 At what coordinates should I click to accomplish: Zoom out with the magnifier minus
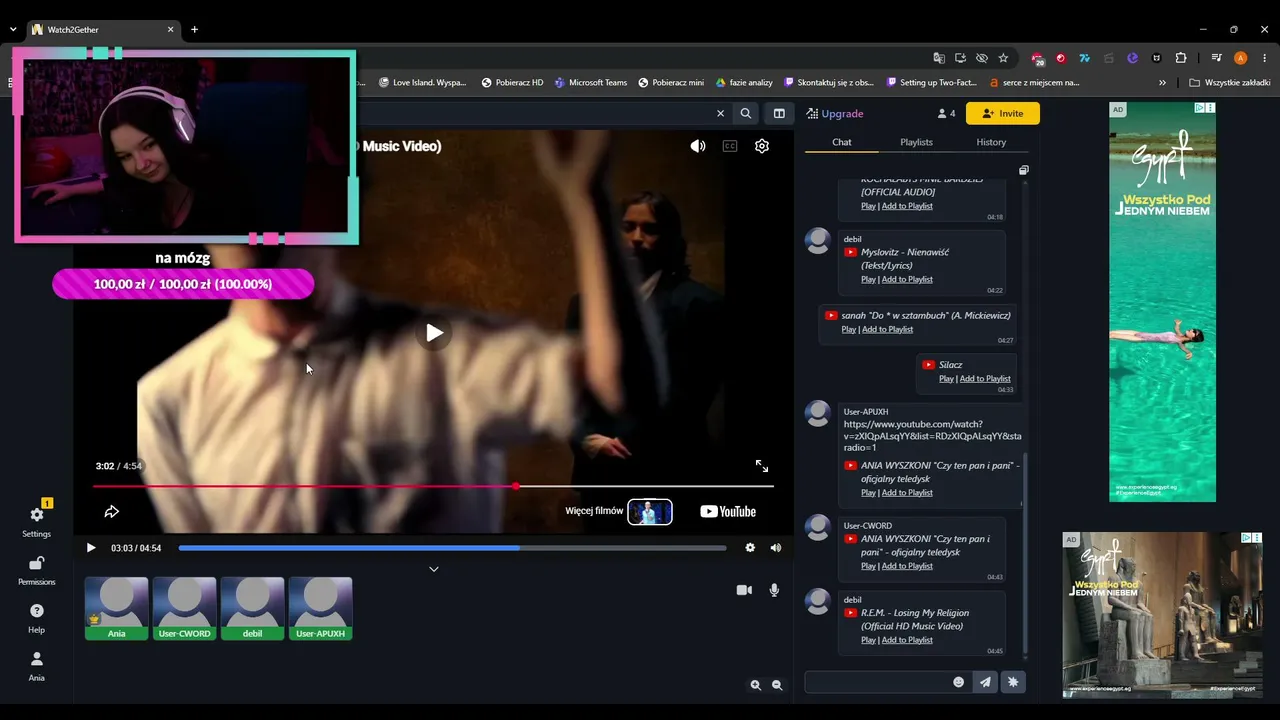coord(777,685)
